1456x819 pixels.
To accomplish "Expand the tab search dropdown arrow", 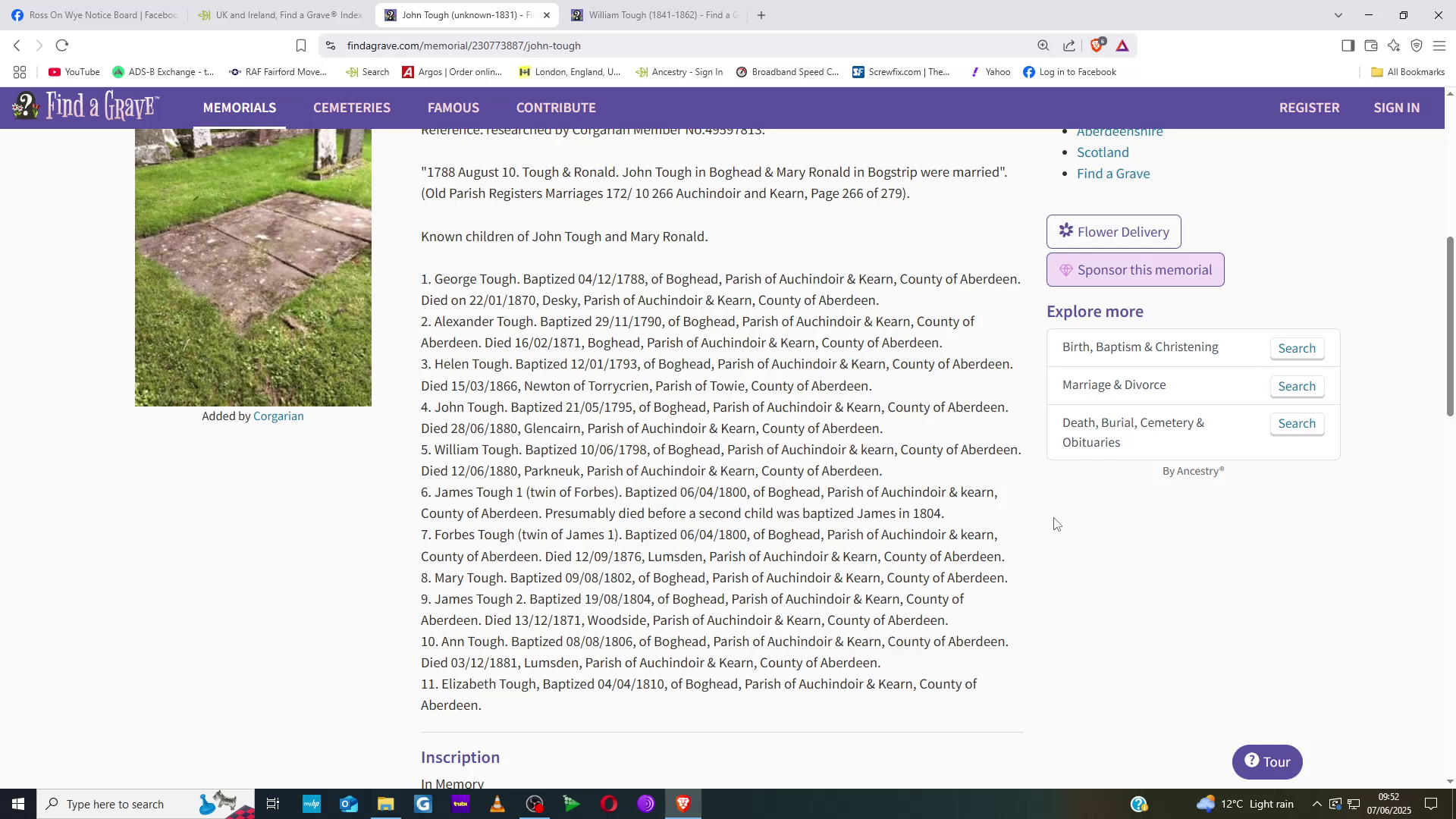I will (1338, 15).
